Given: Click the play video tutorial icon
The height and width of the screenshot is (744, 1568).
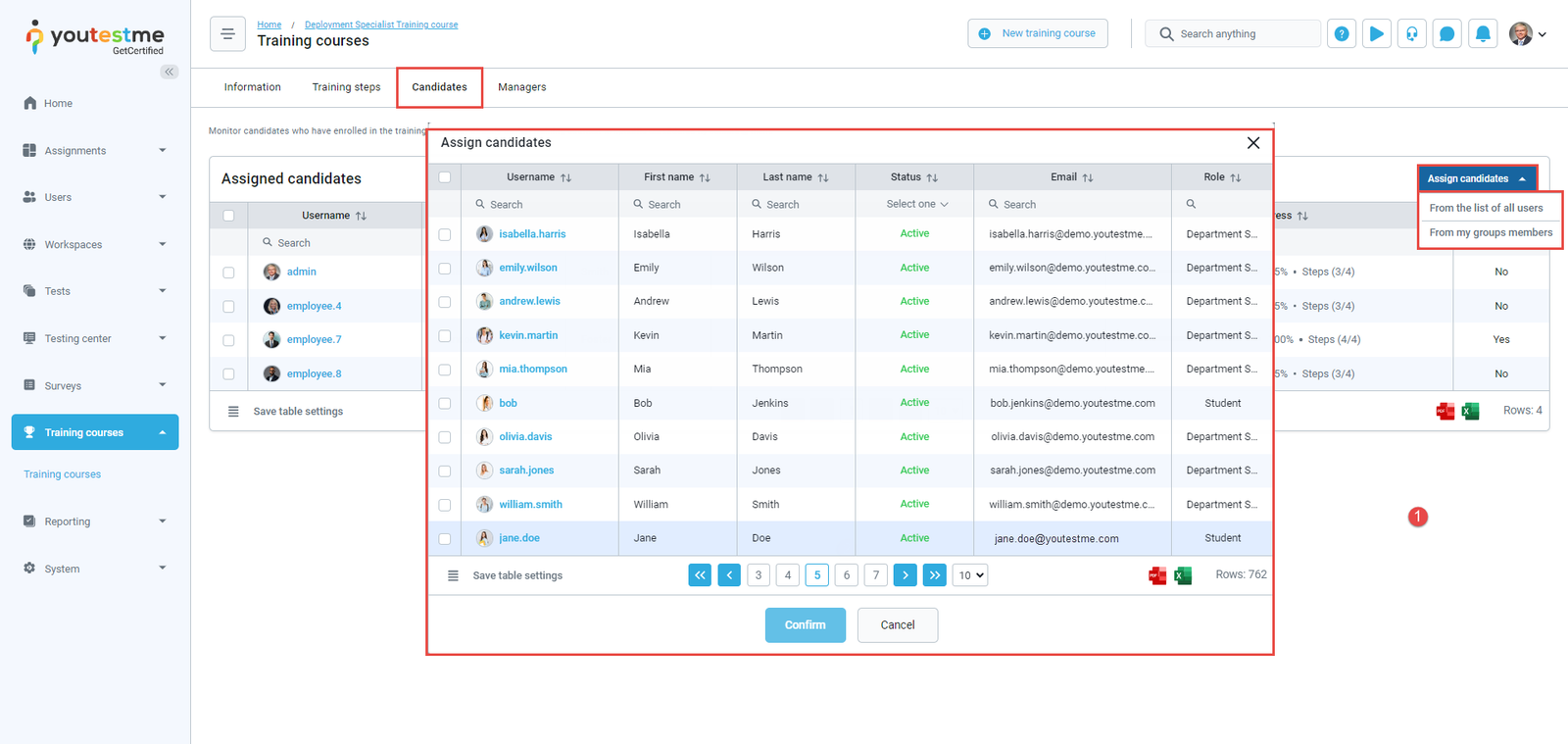Looking at the screenshot, I should [1377, 34].
